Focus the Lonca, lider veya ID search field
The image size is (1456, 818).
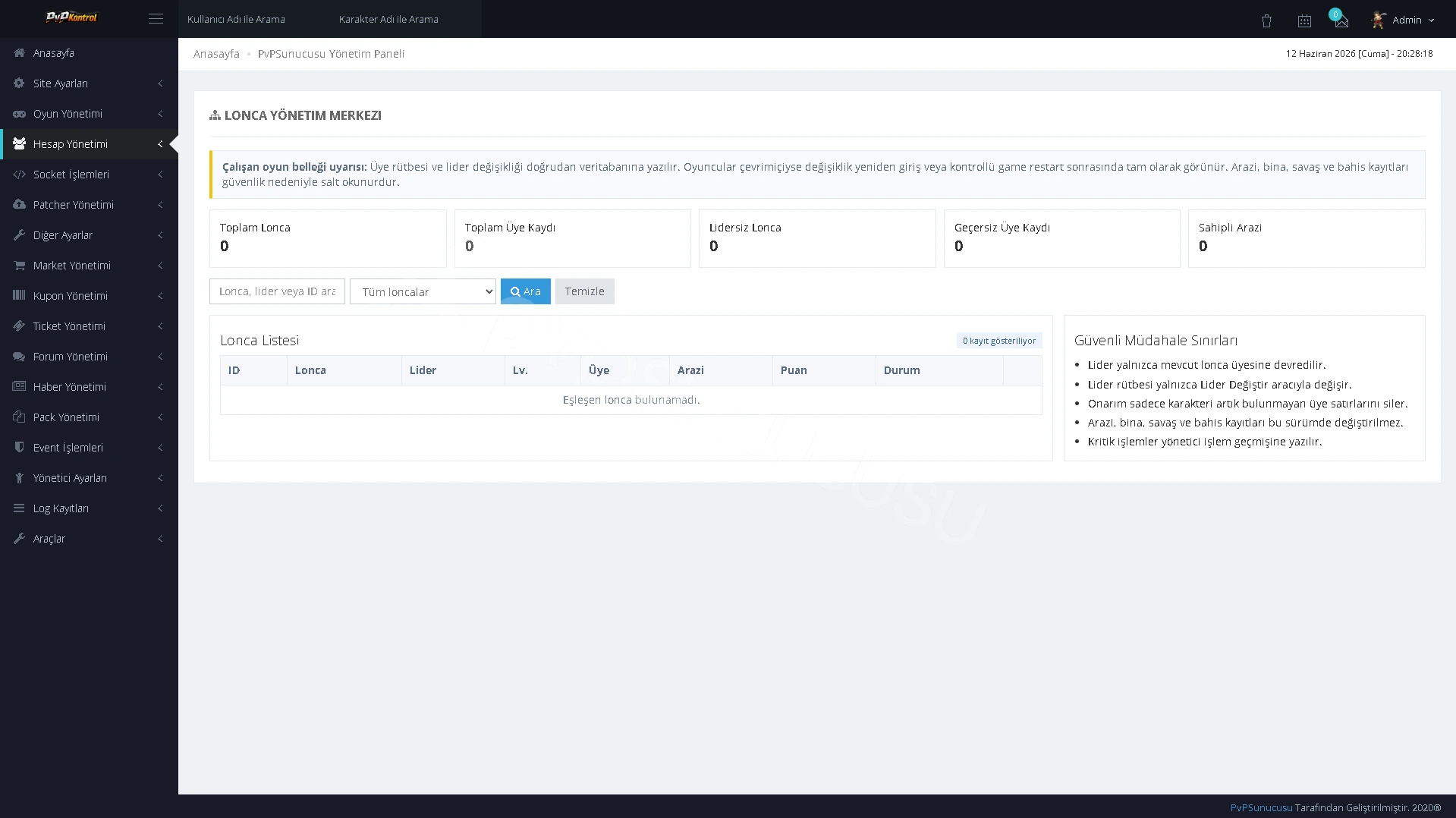(277, 291)
